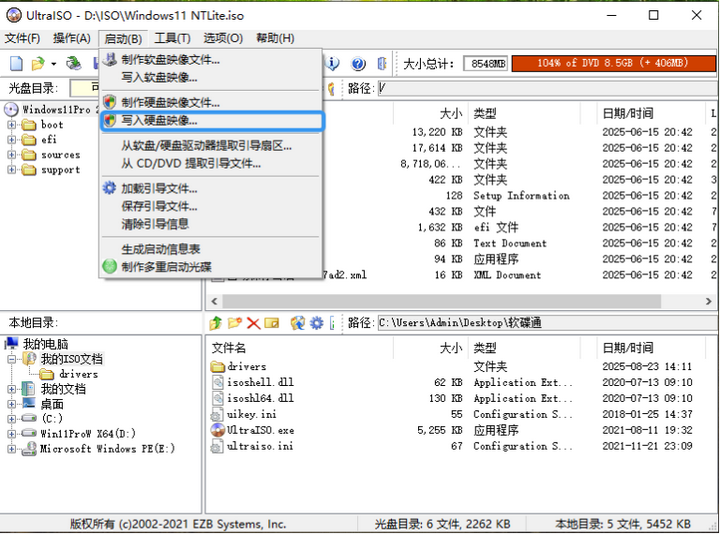720x534 pixels.
Task: Click the blue question-mark Help icon
Action: tap(358, 63)
